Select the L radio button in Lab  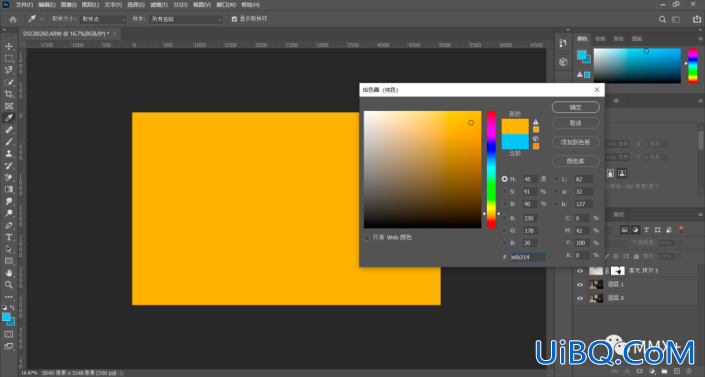(556, 179)
